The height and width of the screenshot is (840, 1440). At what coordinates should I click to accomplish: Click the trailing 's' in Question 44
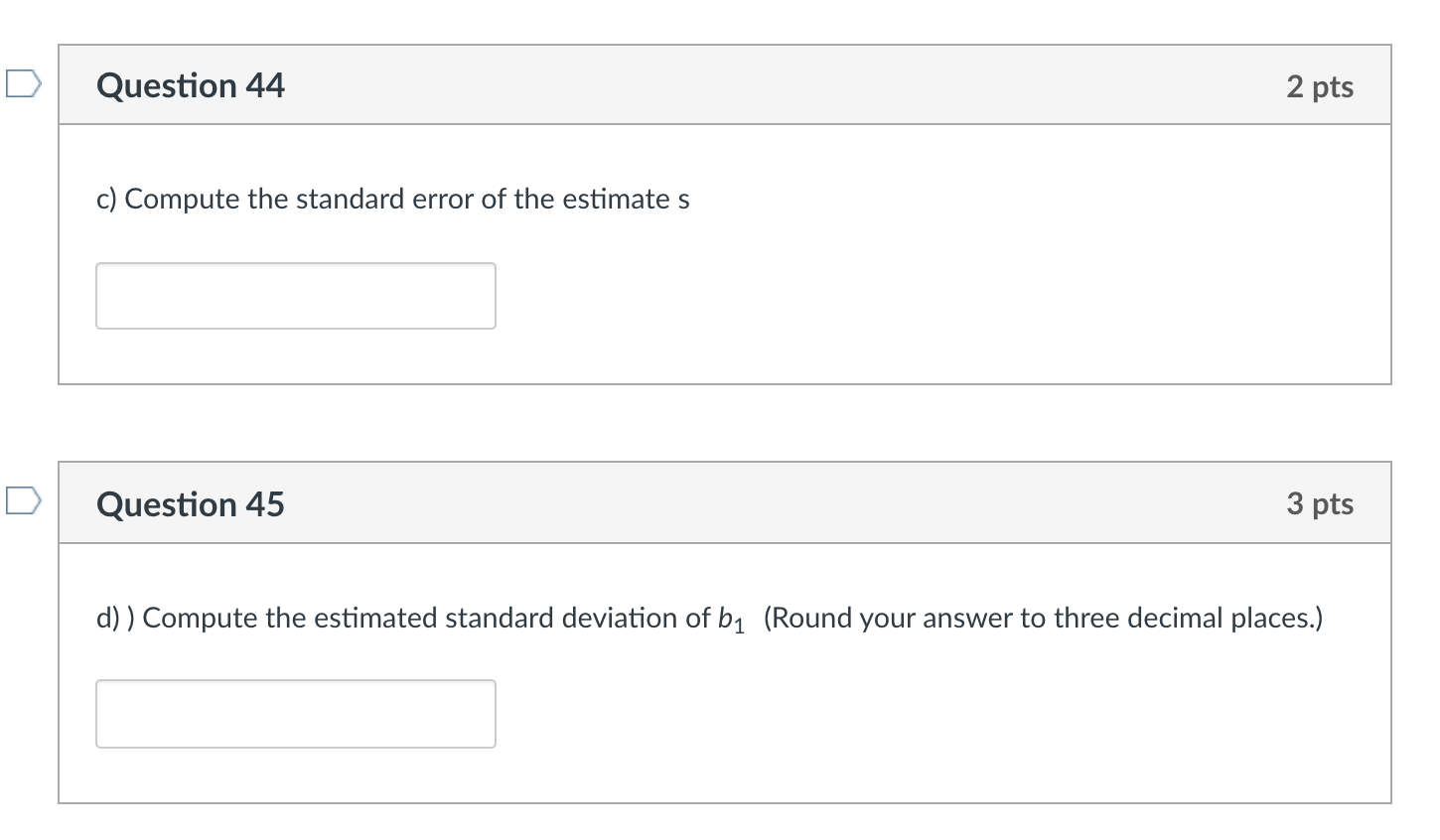(x=683, y=200)
